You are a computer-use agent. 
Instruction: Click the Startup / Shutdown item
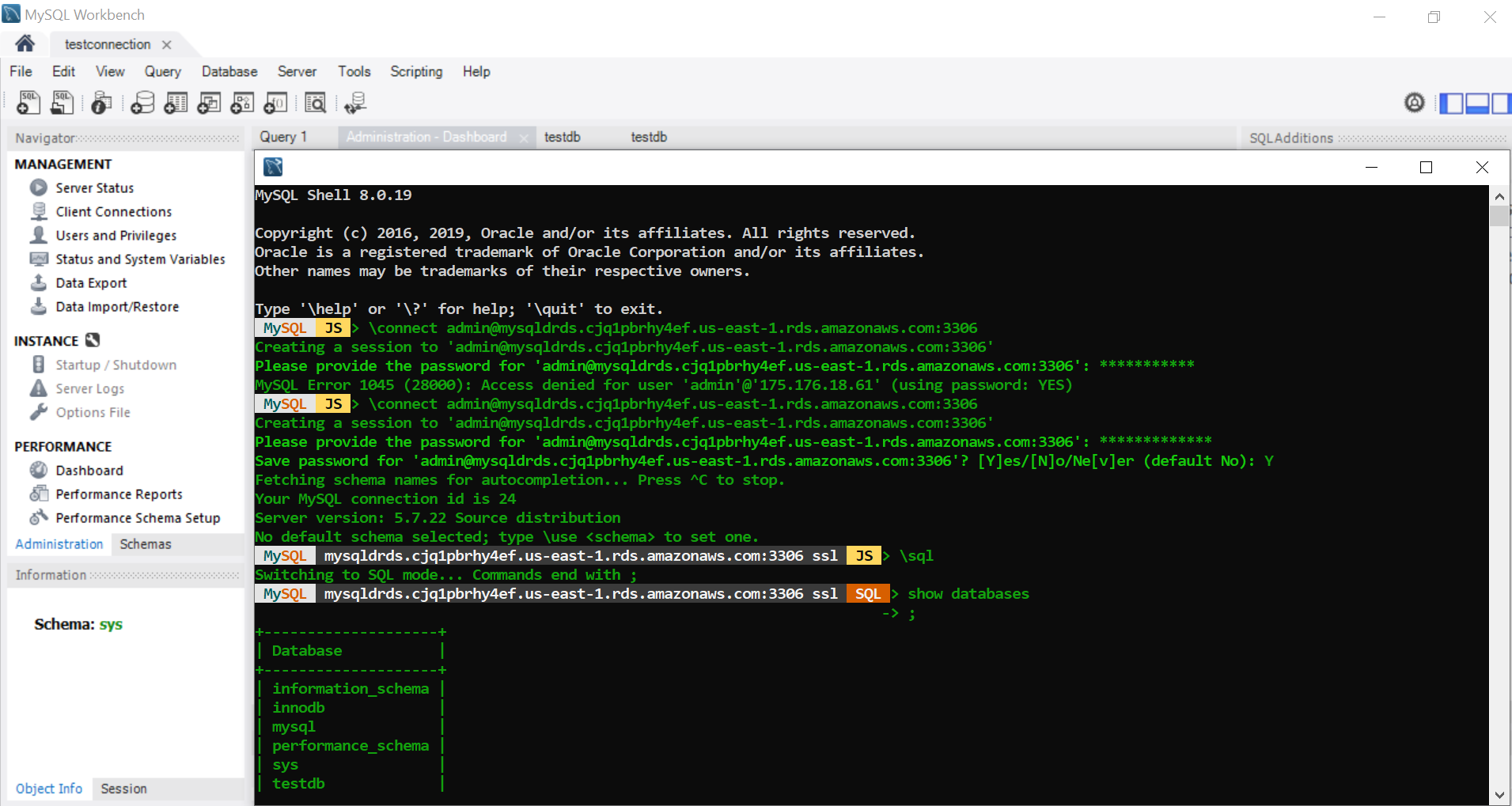pos(116,365)
